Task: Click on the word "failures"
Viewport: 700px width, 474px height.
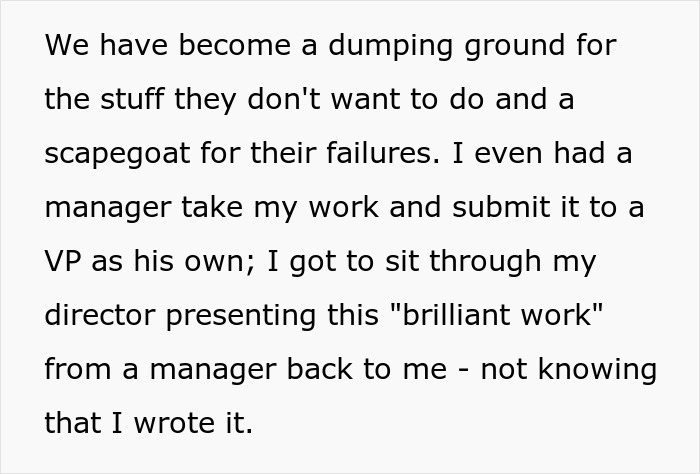Action: [383, 152]
